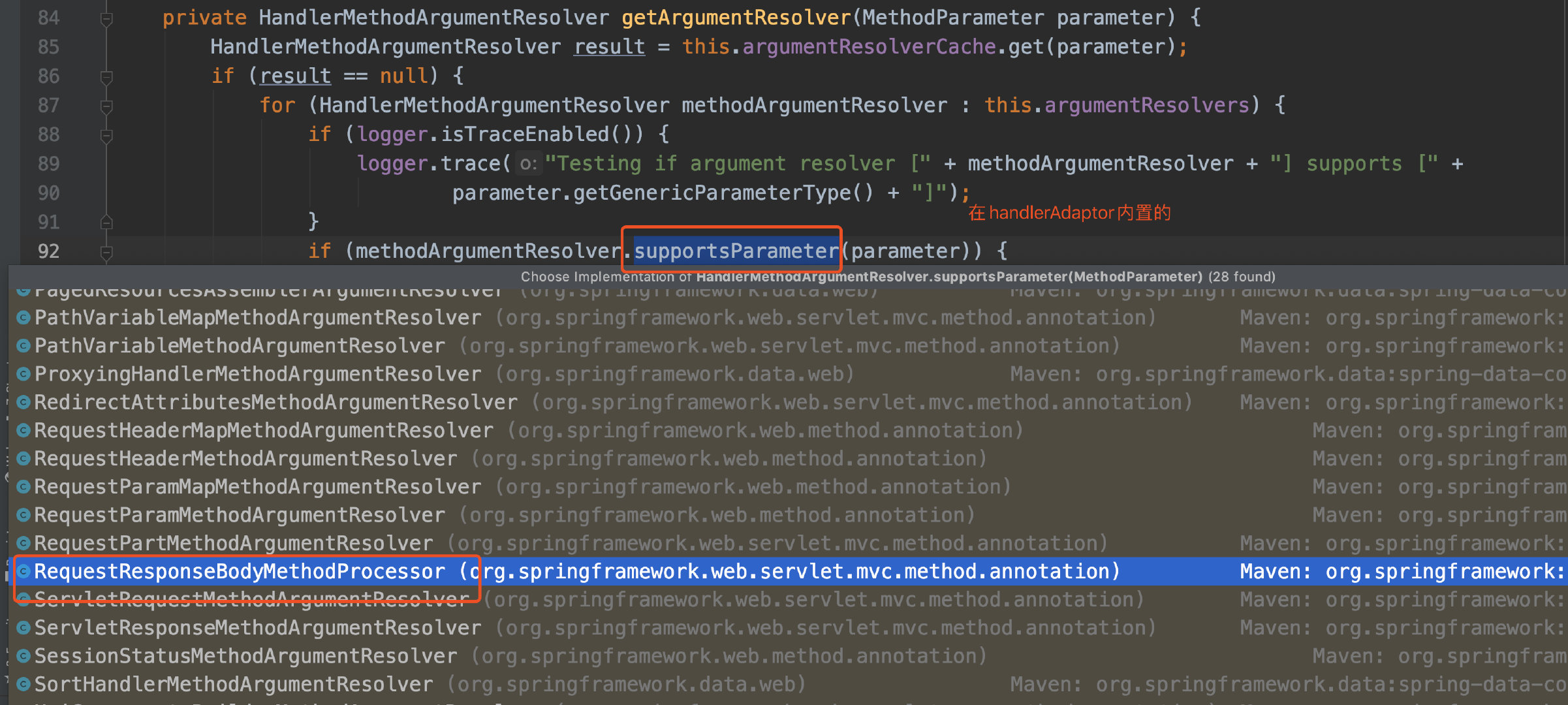Click class icon beside RequestParamMethodArgumentResolver
This screenshot has height=705, width=1568.
click(x=24, y=515)
